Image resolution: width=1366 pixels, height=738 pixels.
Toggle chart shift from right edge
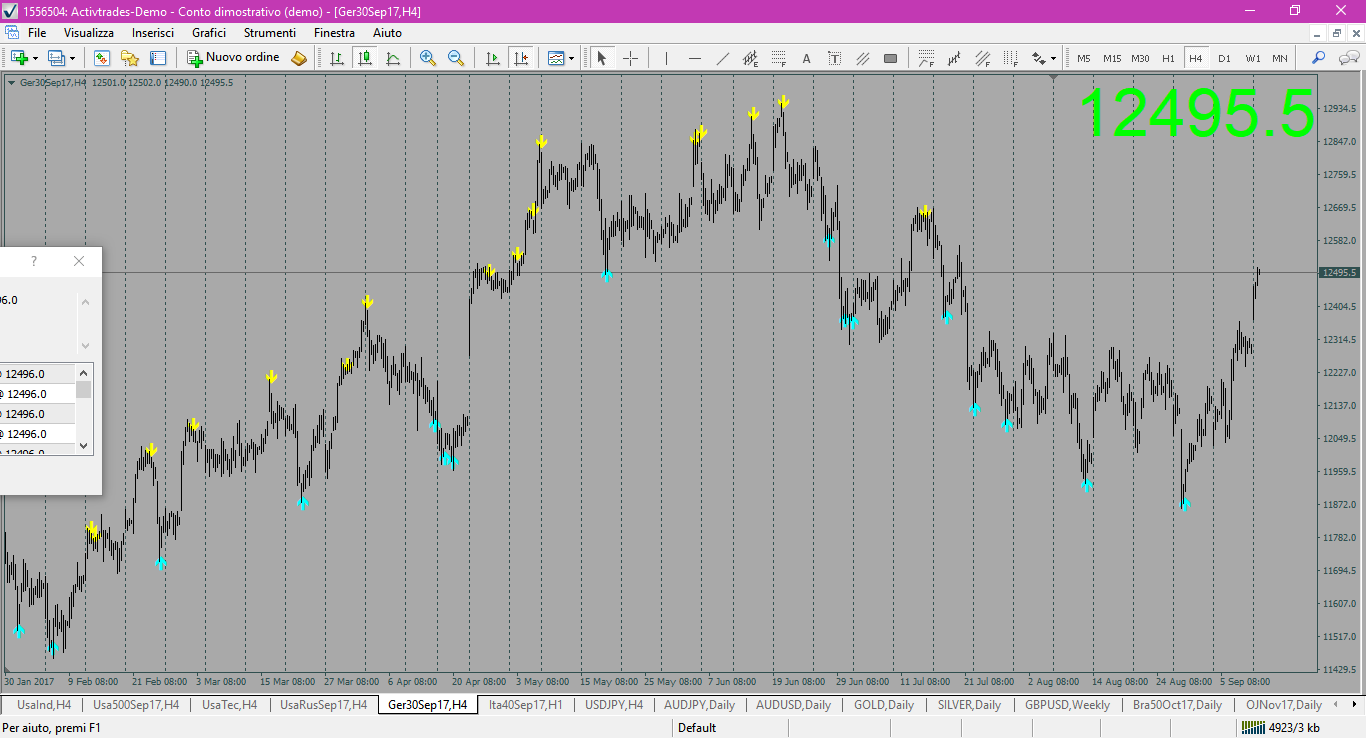[x=520, y=58]
